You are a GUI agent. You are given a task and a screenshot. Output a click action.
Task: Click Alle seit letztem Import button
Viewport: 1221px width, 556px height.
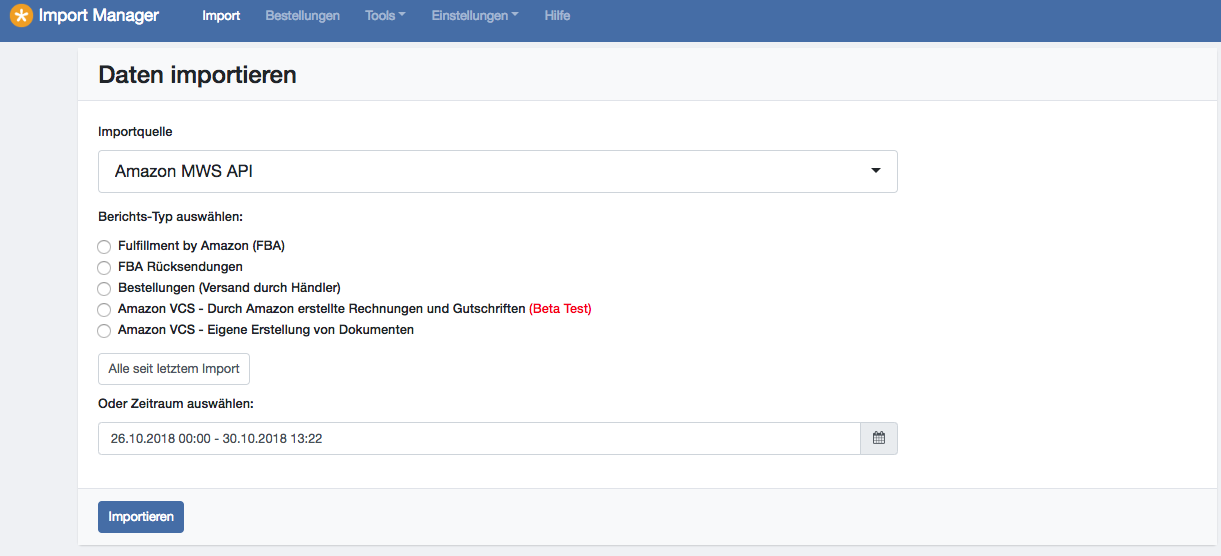point(174,369)
